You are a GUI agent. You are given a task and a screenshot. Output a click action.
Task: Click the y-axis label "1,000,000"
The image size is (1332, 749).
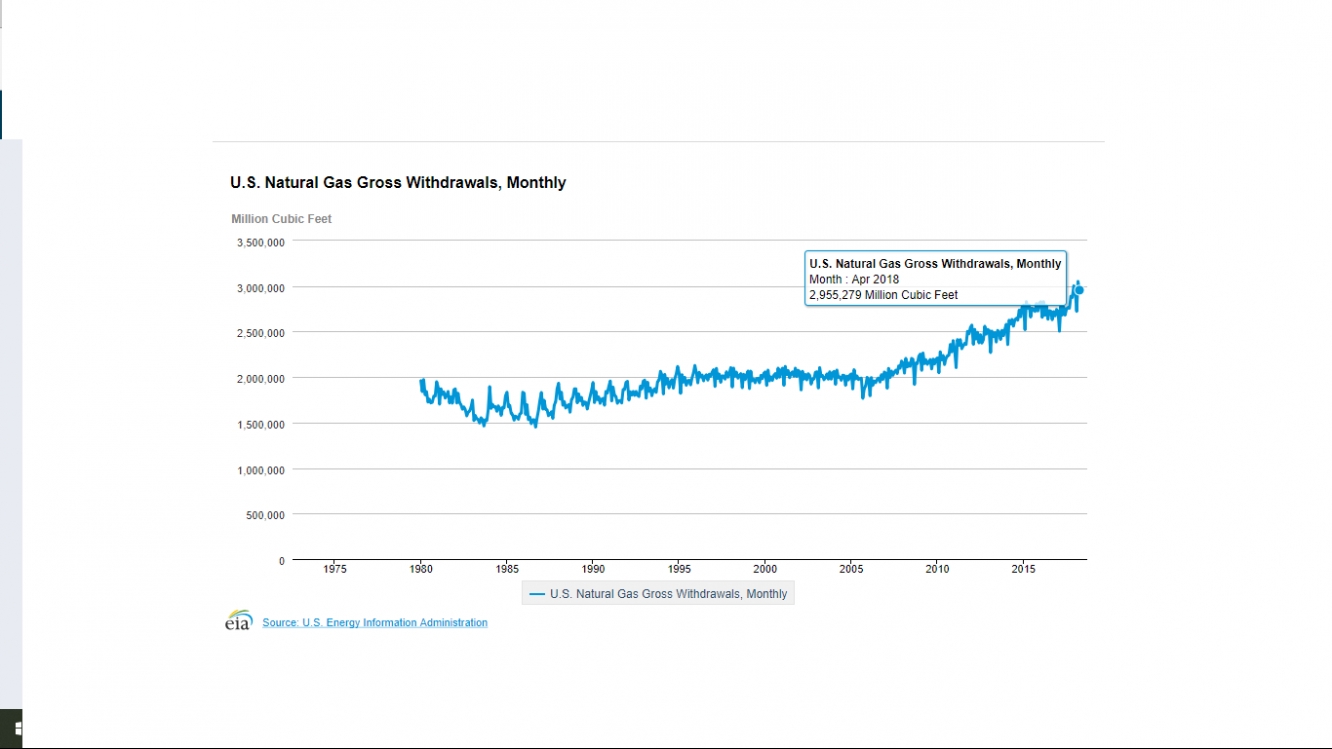tap(261, 470)
